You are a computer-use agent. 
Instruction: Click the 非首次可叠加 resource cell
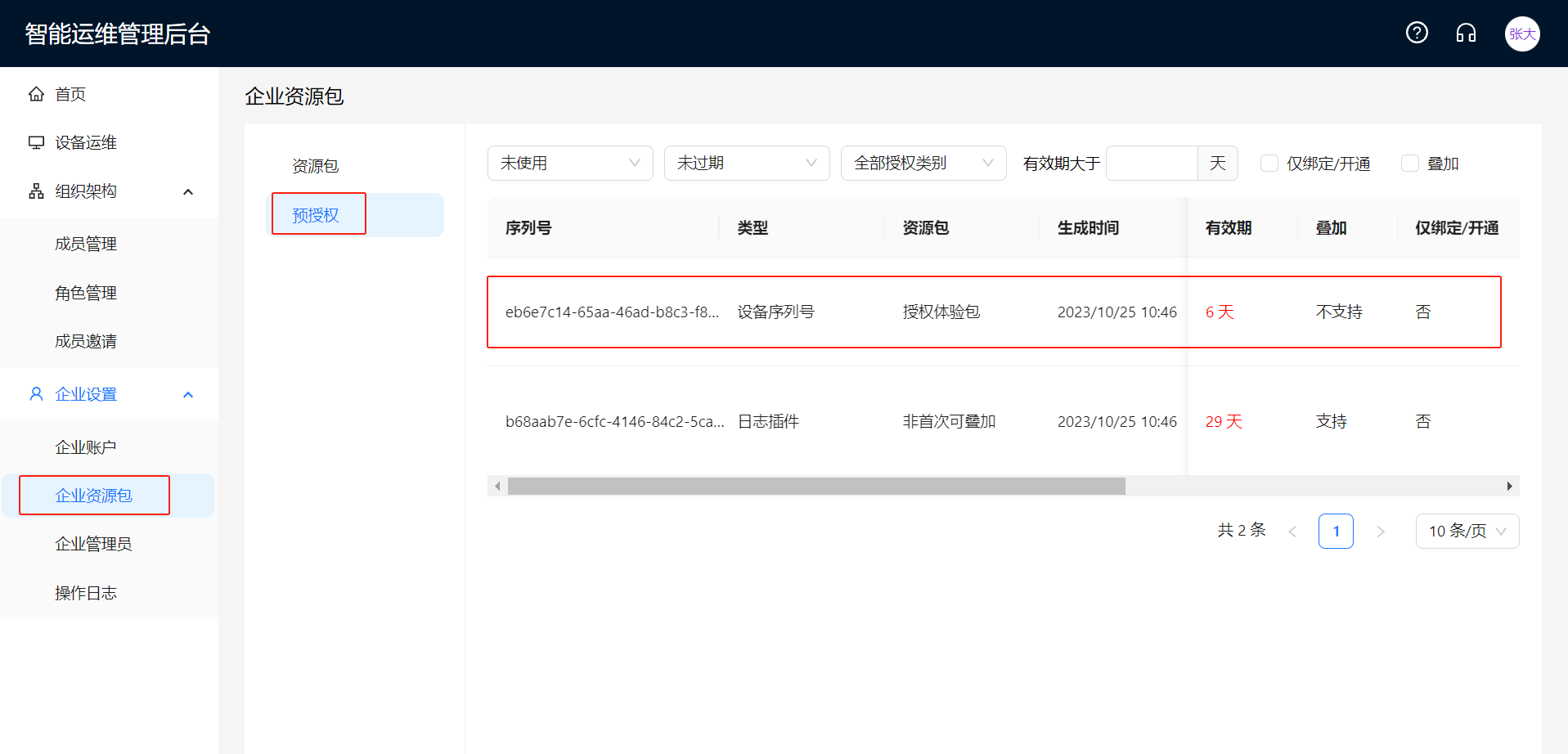pos(949,422)
